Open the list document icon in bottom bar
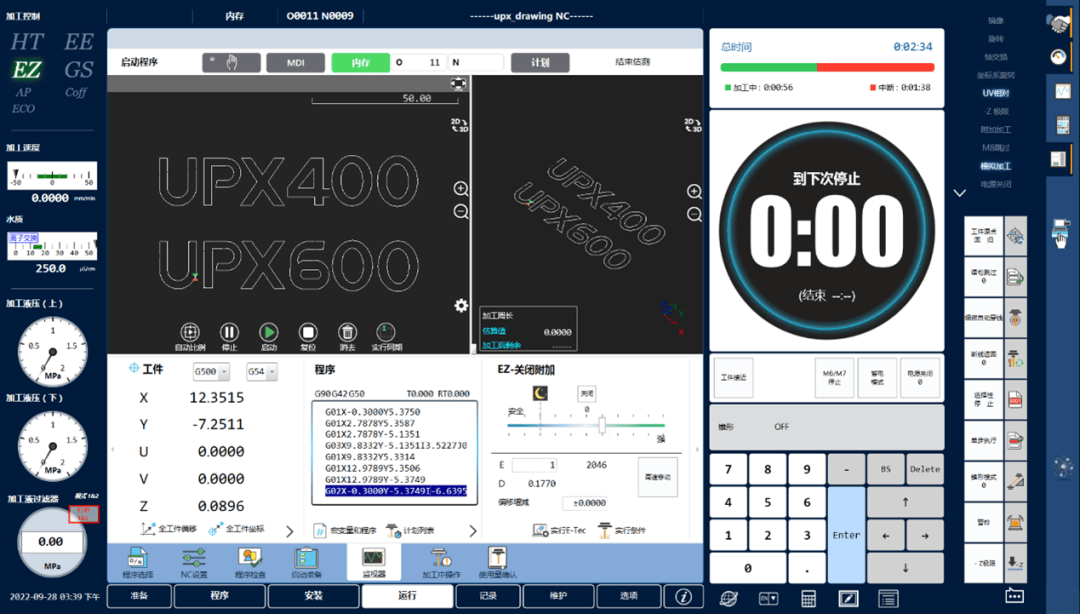 point(888,598)
